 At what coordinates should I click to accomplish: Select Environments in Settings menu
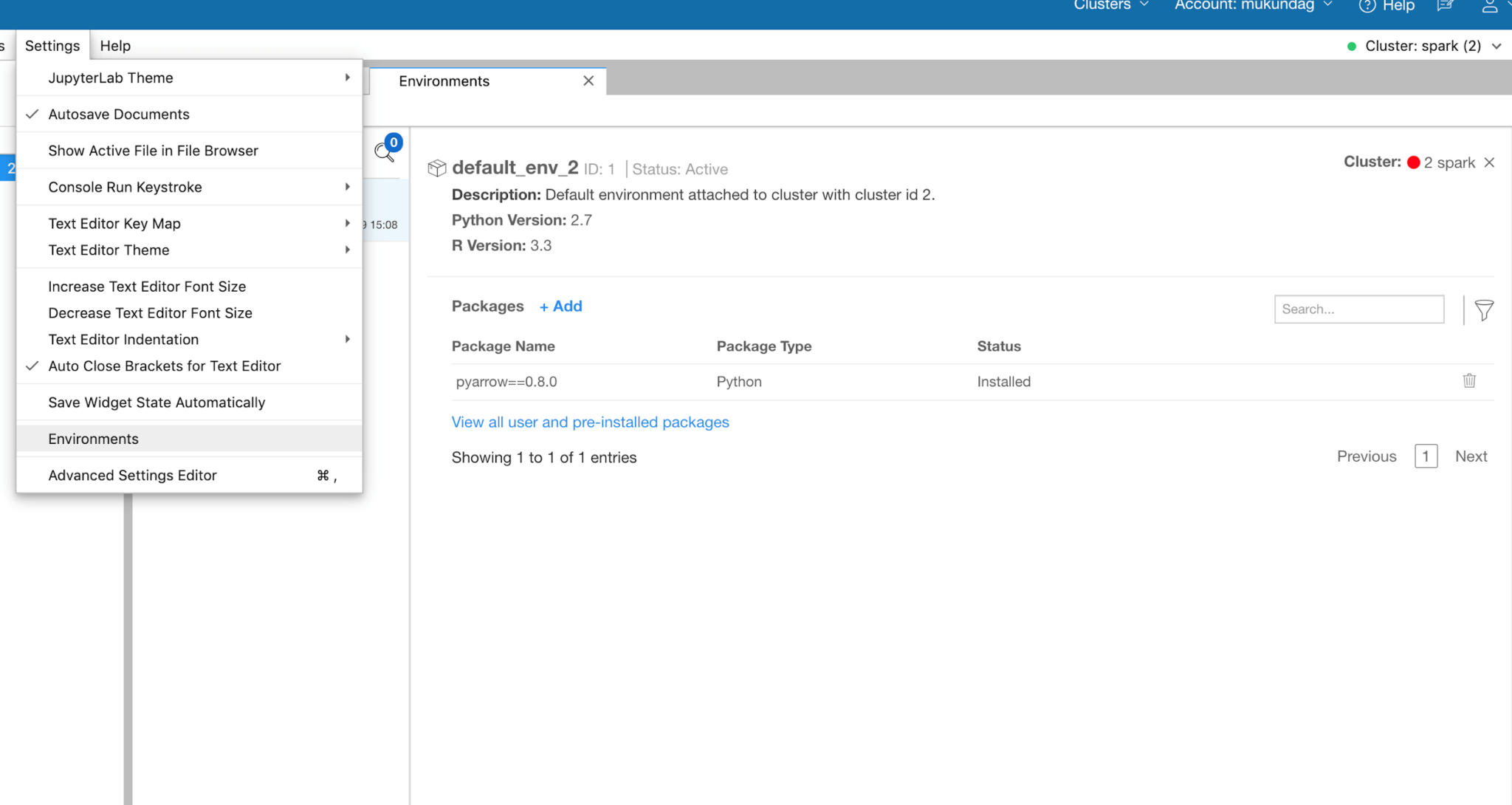(x=190, y=439)
